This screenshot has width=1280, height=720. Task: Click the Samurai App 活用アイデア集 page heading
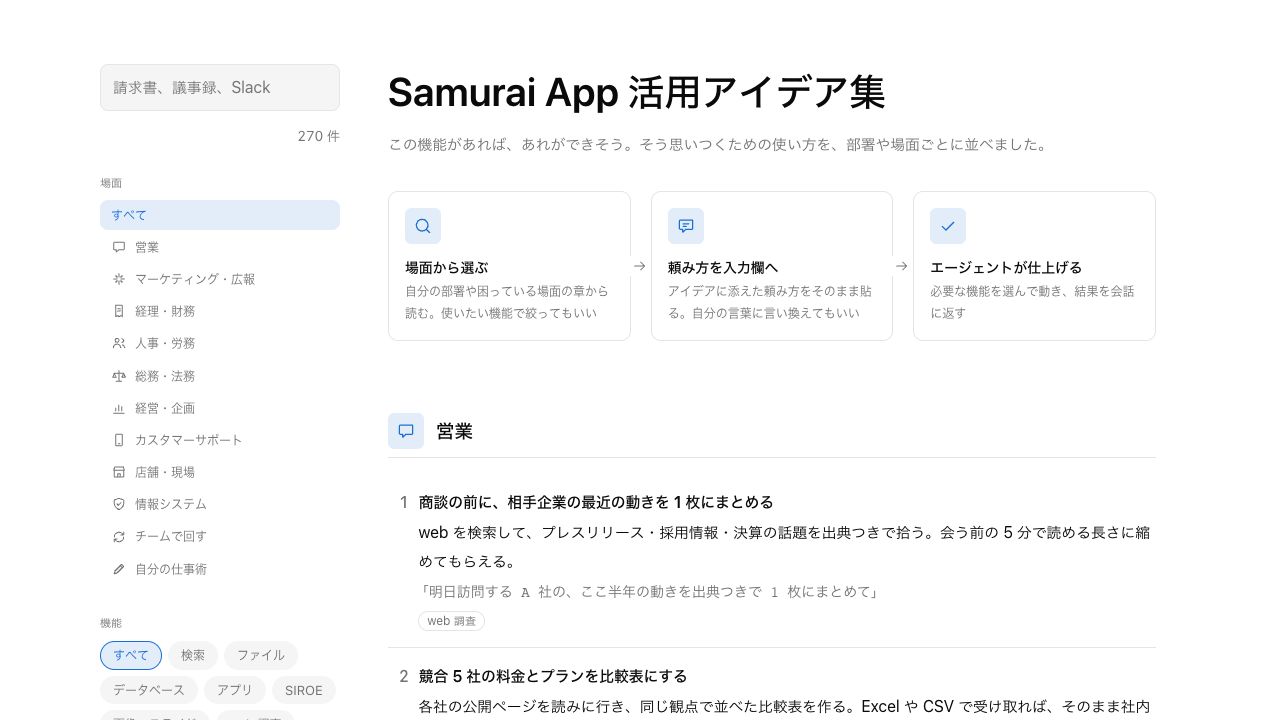pyautogui.click(x=637, y=92)
